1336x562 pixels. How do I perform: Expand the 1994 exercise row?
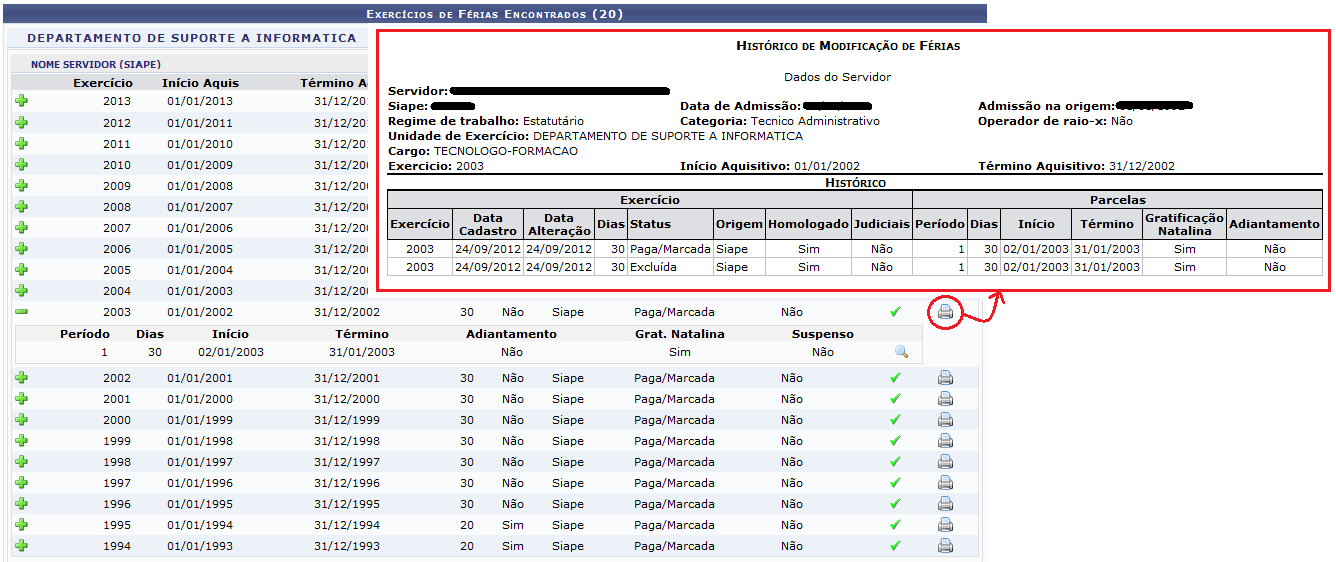(x=21, y=545)
